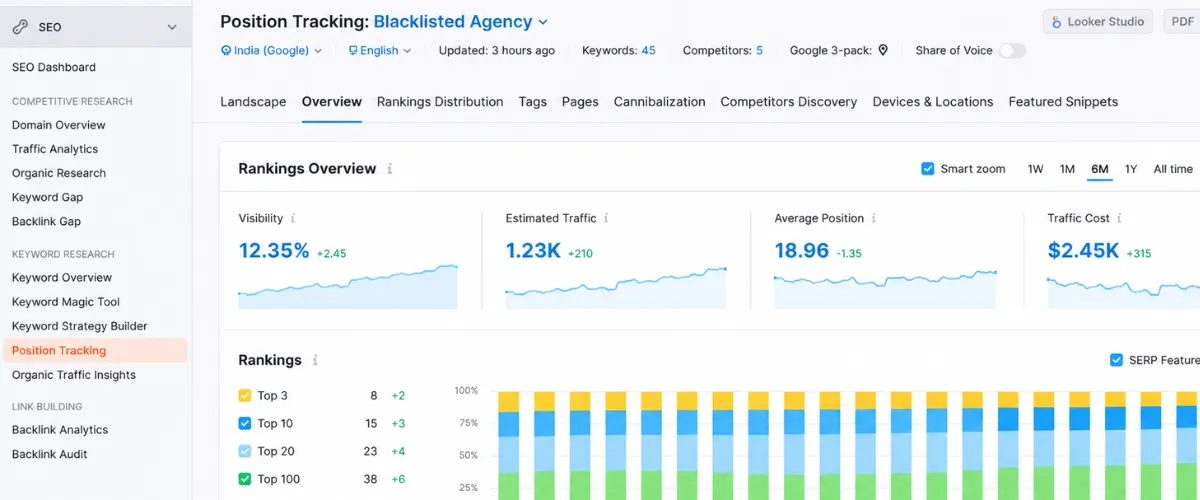Select the 1W time range

click(x=1035, y=169)
